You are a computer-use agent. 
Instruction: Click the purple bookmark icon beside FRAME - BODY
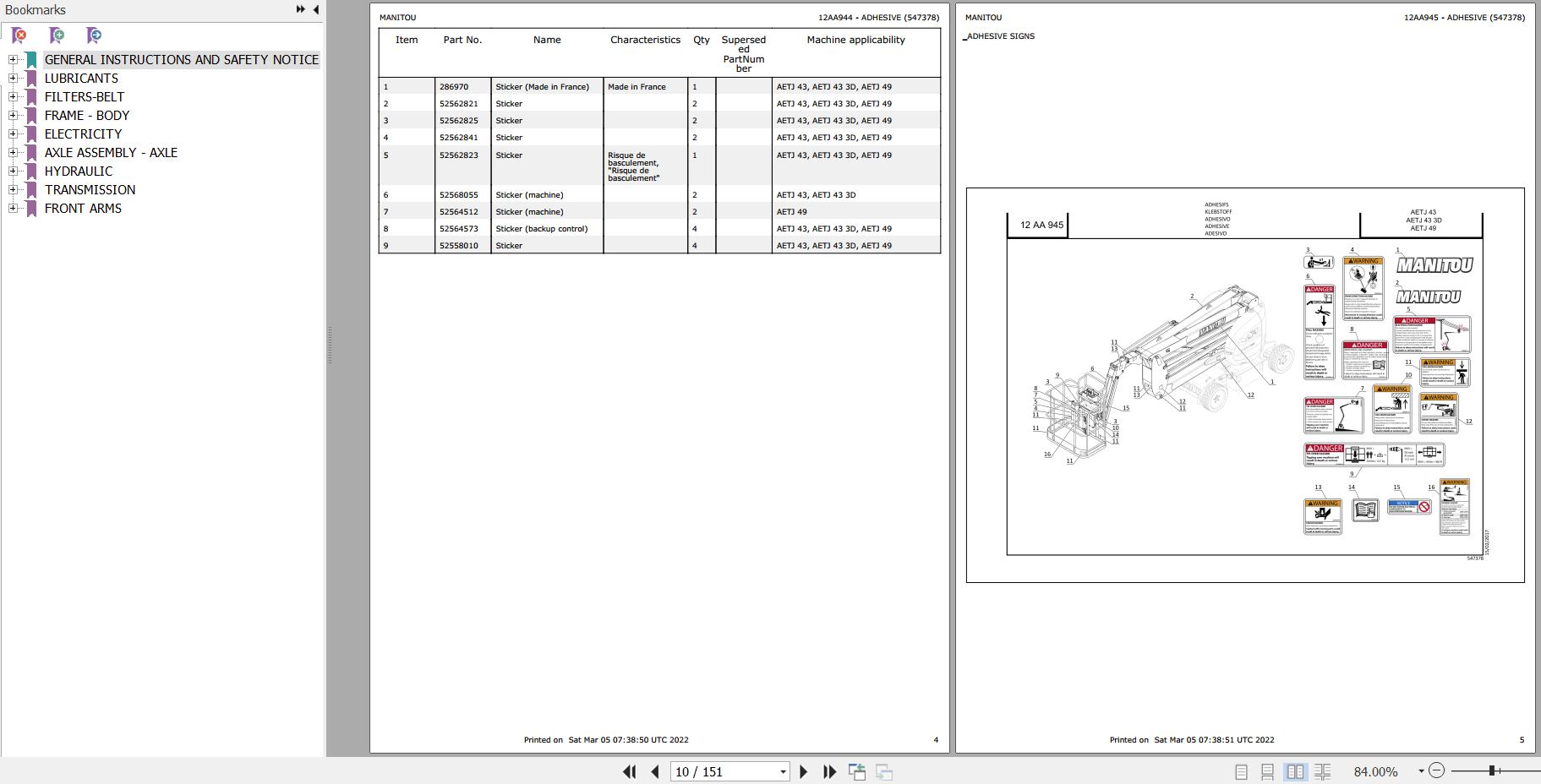[x=31, y=116]
